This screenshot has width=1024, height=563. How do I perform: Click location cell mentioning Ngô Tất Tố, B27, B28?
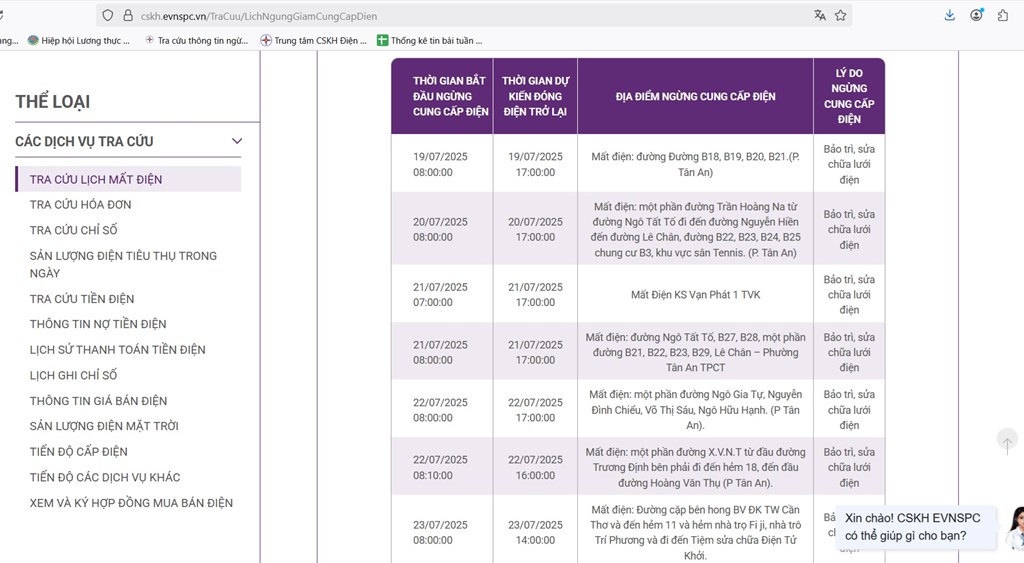click(x=696, y=352)
